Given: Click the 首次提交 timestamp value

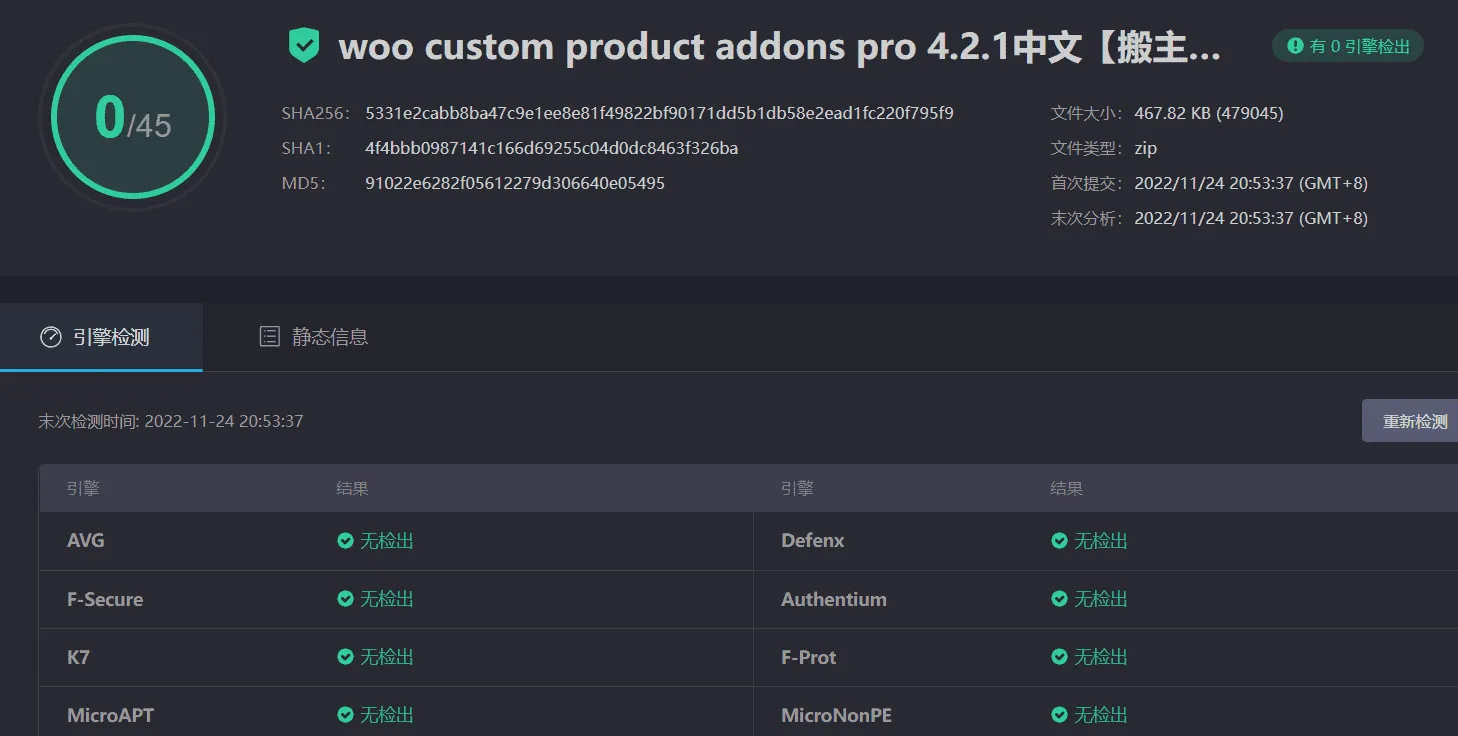Looking at the screenshot, I should coord(1251,183).
